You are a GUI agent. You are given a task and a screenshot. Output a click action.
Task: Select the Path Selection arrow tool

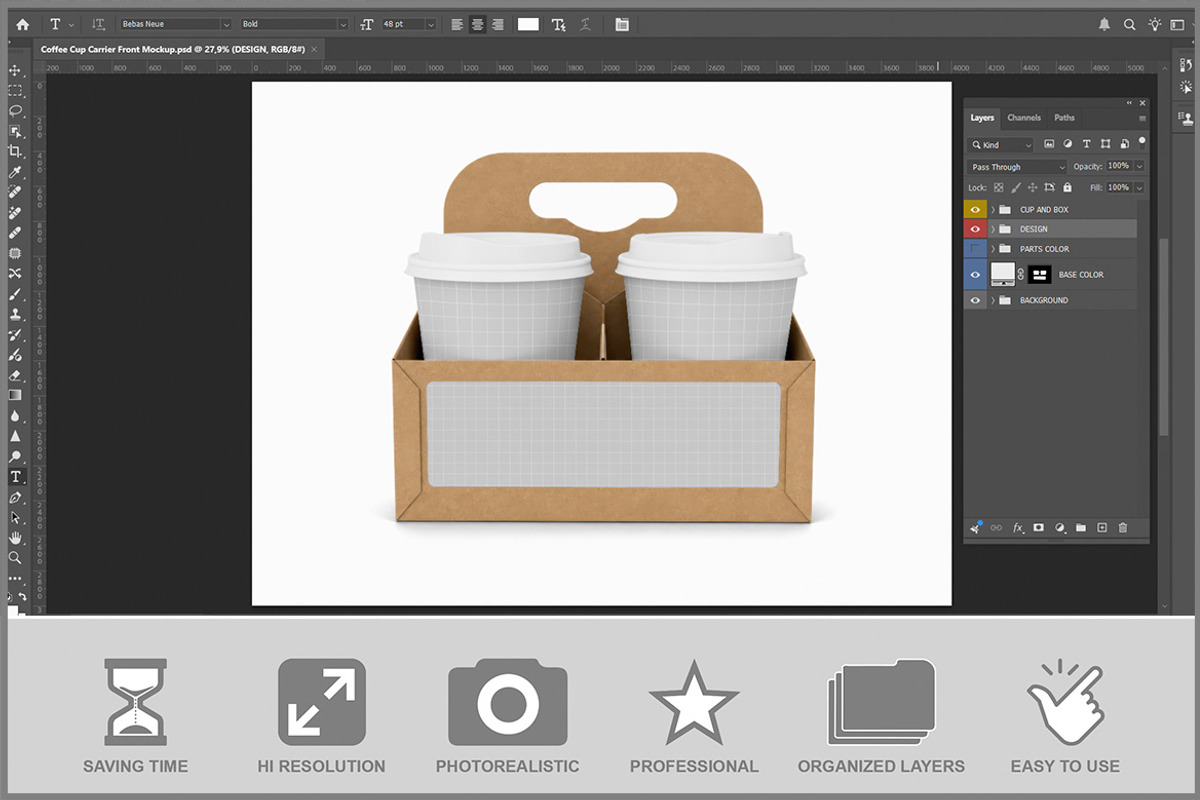15,517
